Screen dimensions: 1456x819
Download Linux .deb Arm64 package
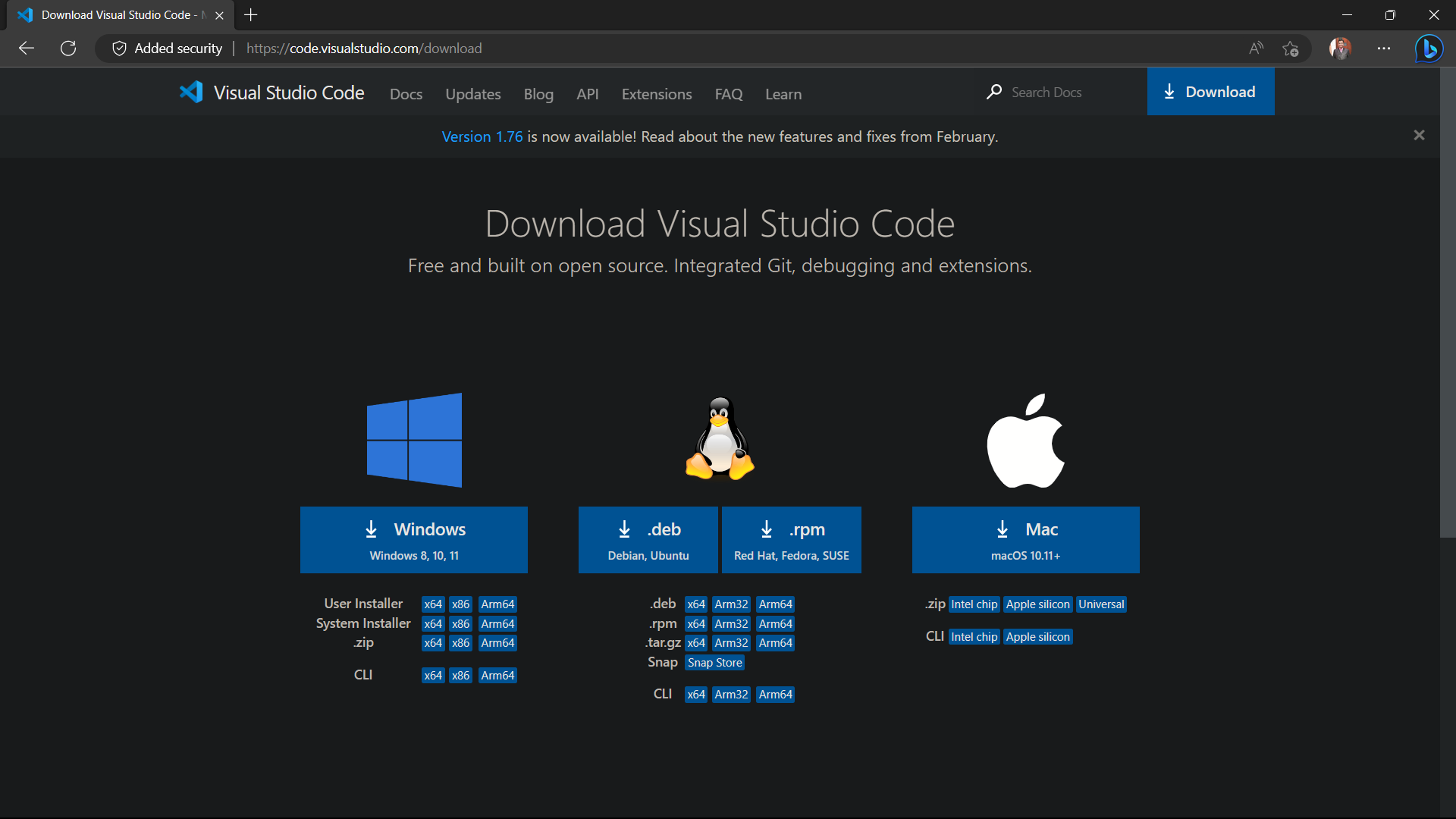776,604
